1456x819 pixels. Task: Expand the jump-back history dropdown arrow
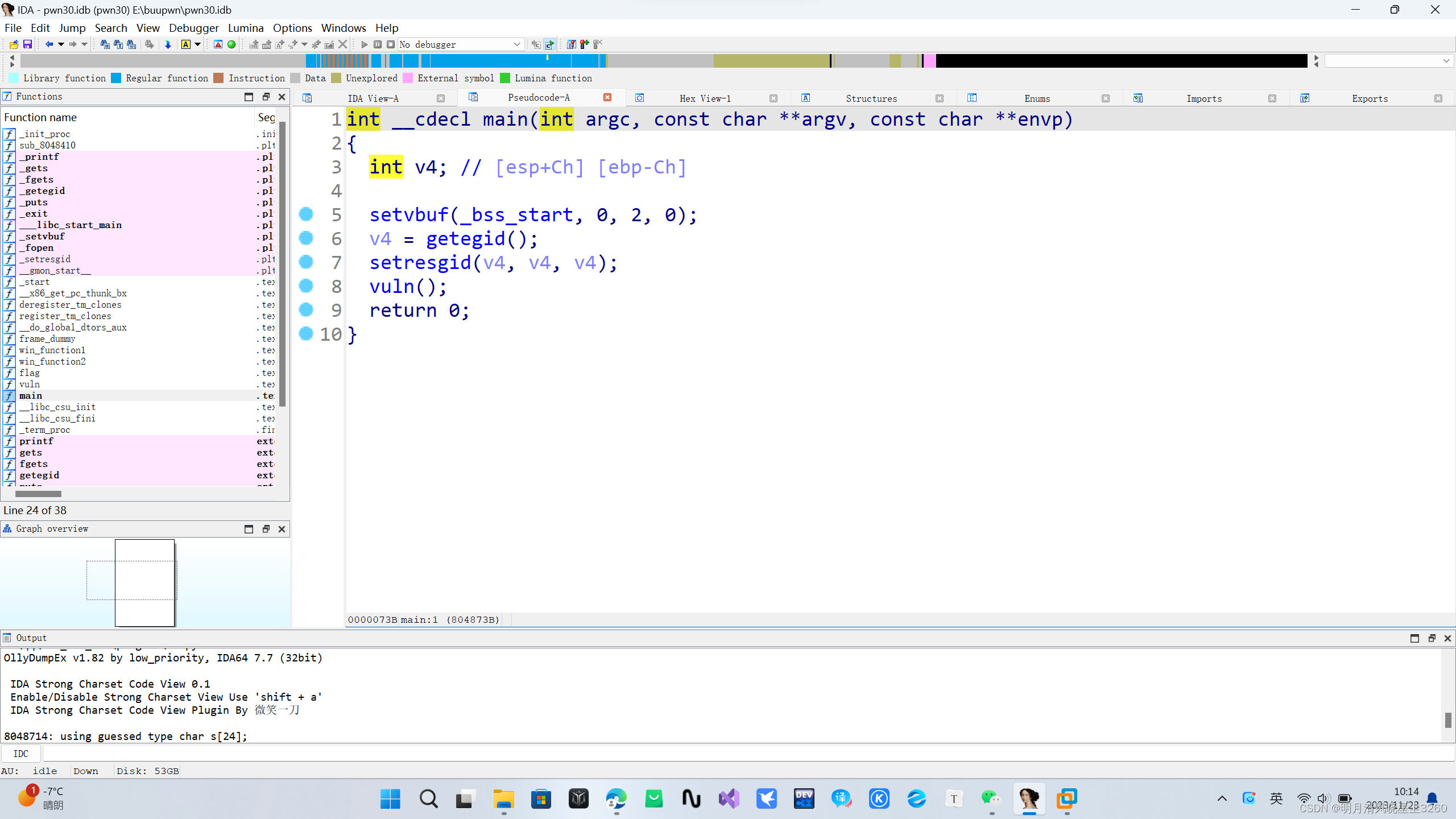(x=61, y=44)
